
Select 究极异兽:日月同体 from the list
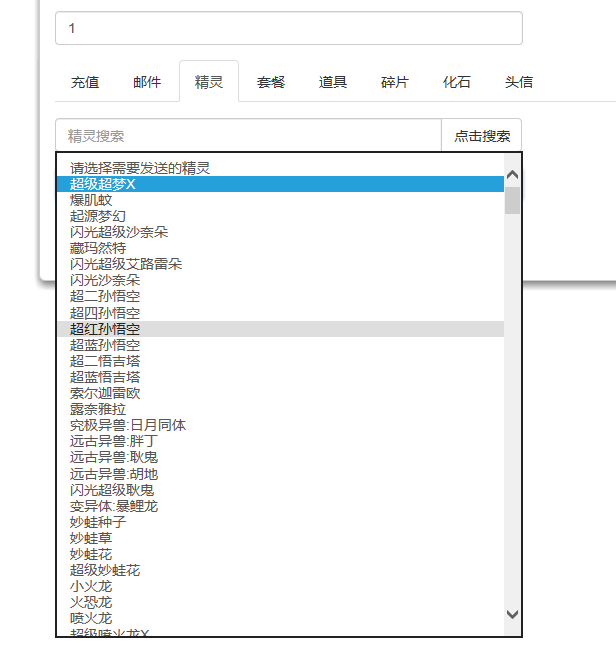point(128,425)
